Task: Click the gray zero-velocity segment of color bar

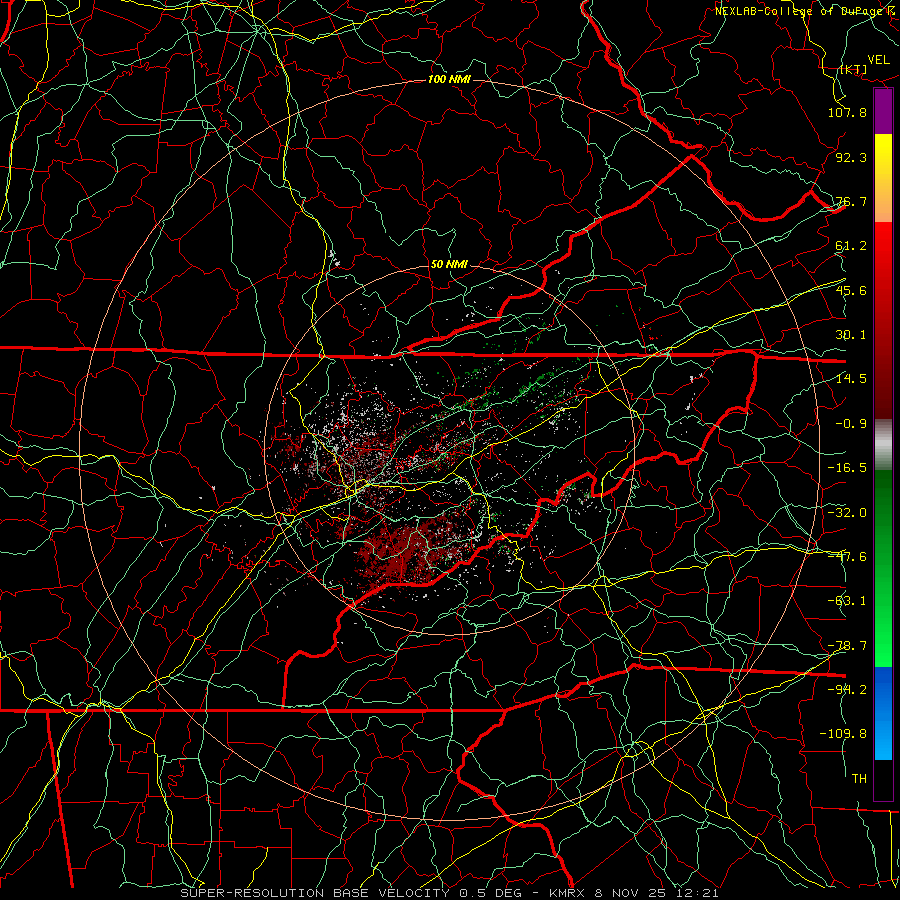Action: point(883,445)
